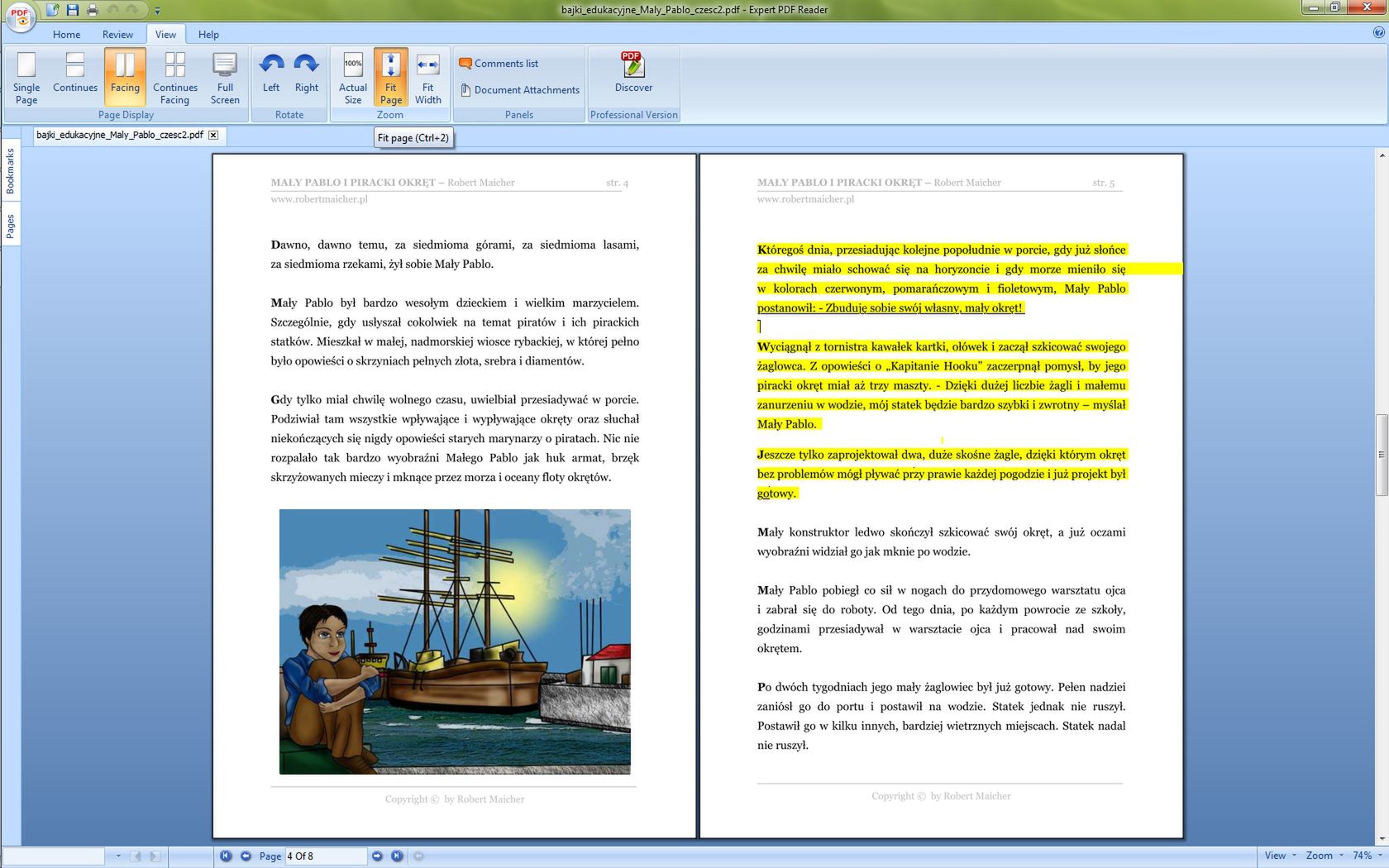Choose Continues Facing display mode
The height and width of the screenshot is (868, 1389).
(174, 78)
